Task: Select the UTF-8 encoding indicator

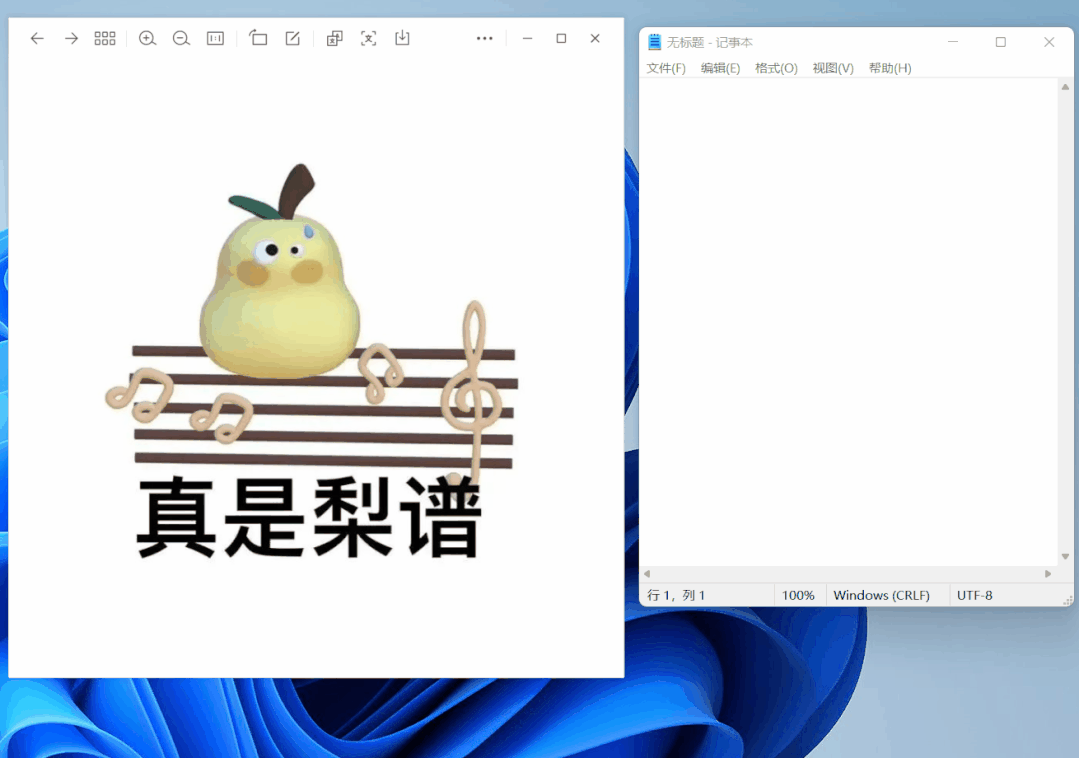Action: pos(974,594)
